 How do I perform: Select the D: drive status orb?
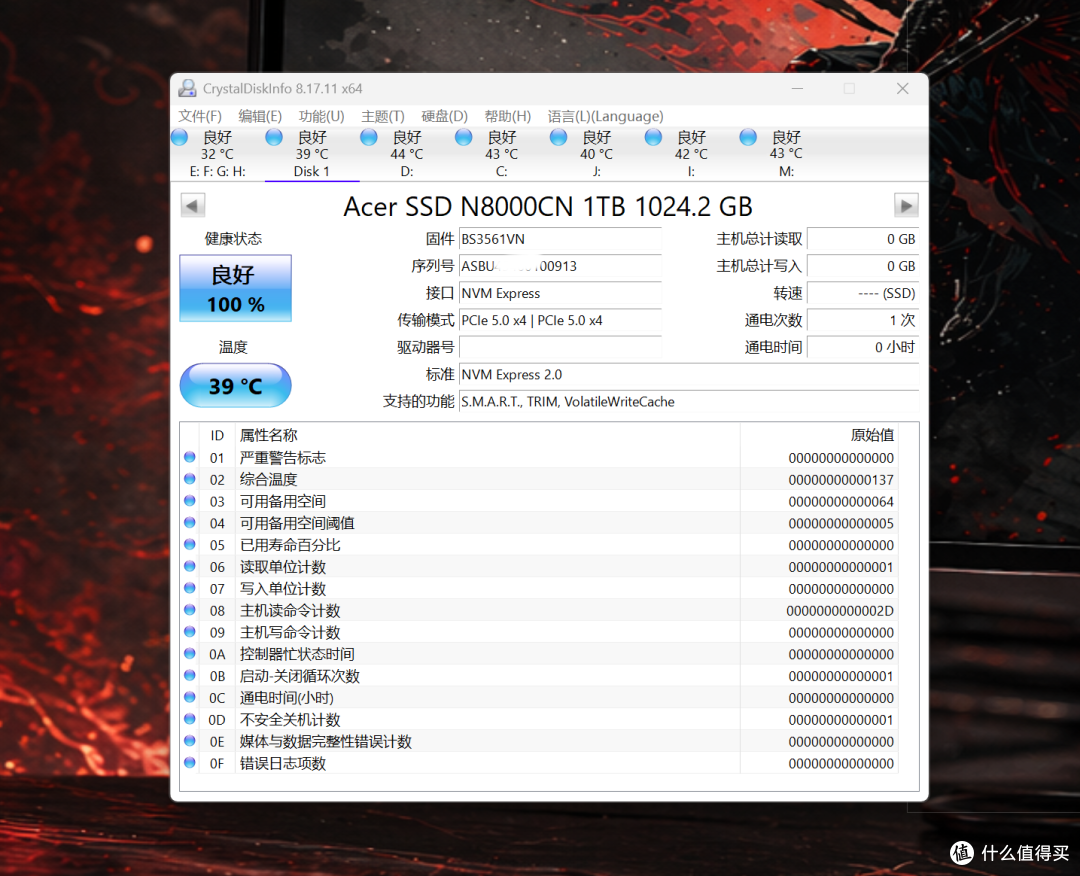click(369, 137)
